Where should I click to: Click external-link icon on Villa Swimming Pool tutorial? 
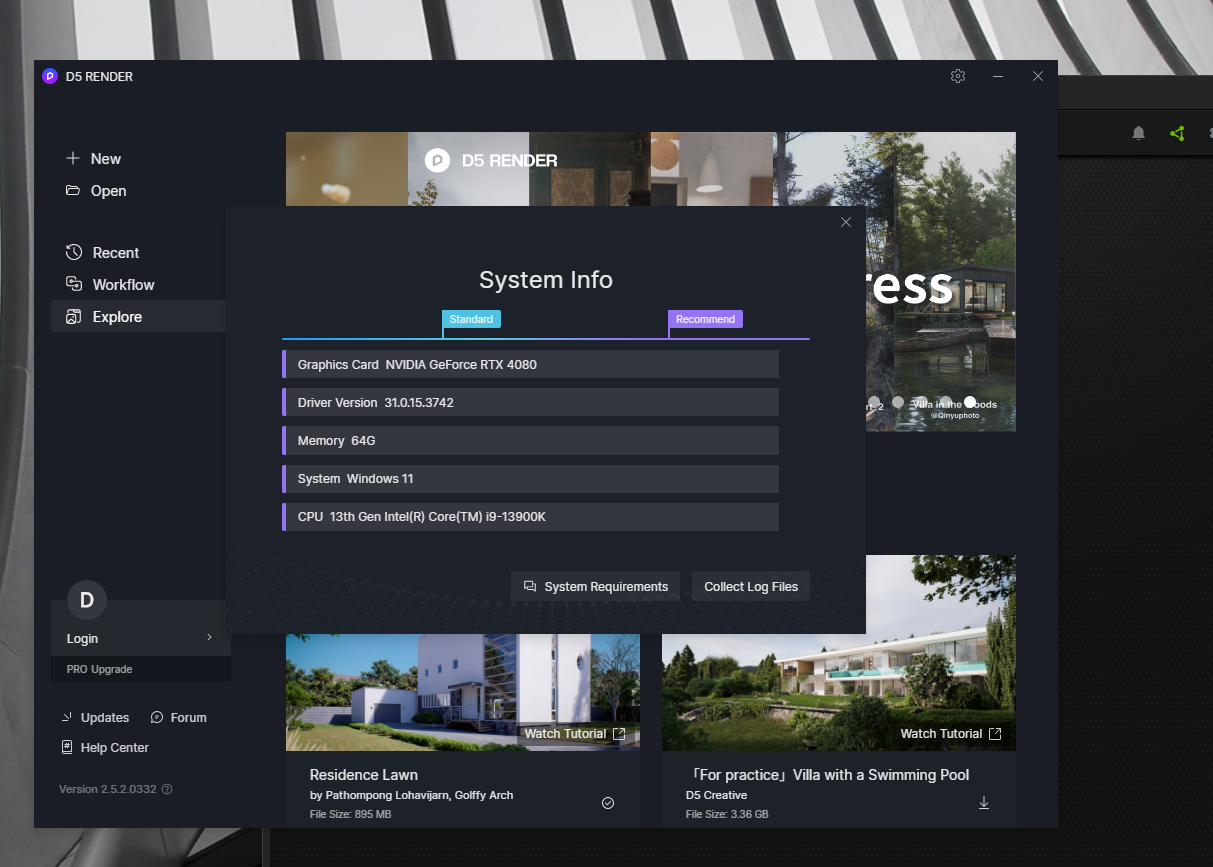[995, 734]
